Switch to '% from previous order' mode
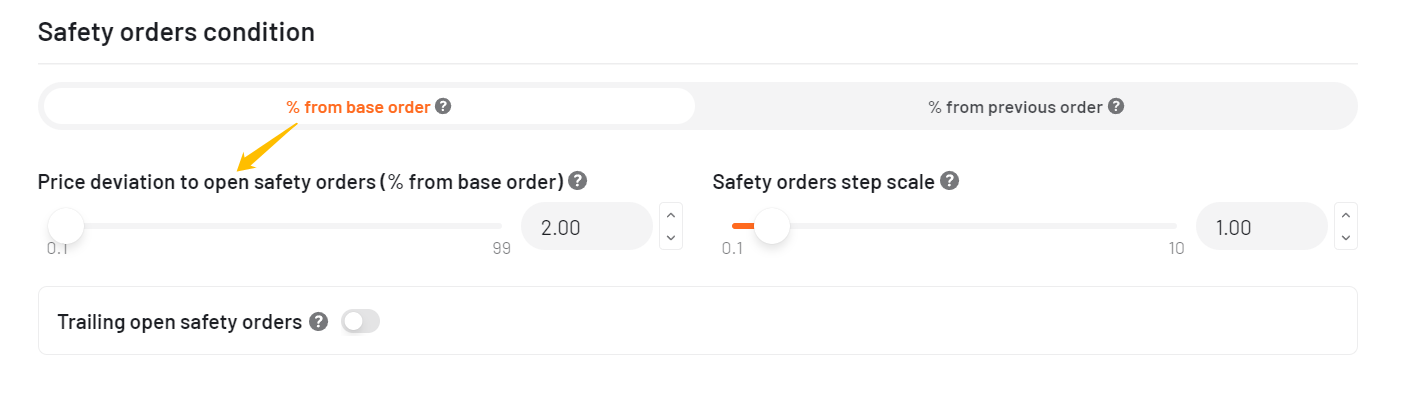 coord(1026,106)
